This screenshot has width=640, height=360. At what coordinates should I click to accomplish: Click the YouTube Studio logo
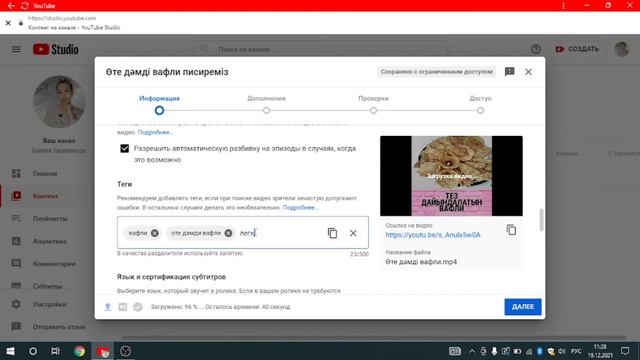pyautogui.click(x=56, y=49)
